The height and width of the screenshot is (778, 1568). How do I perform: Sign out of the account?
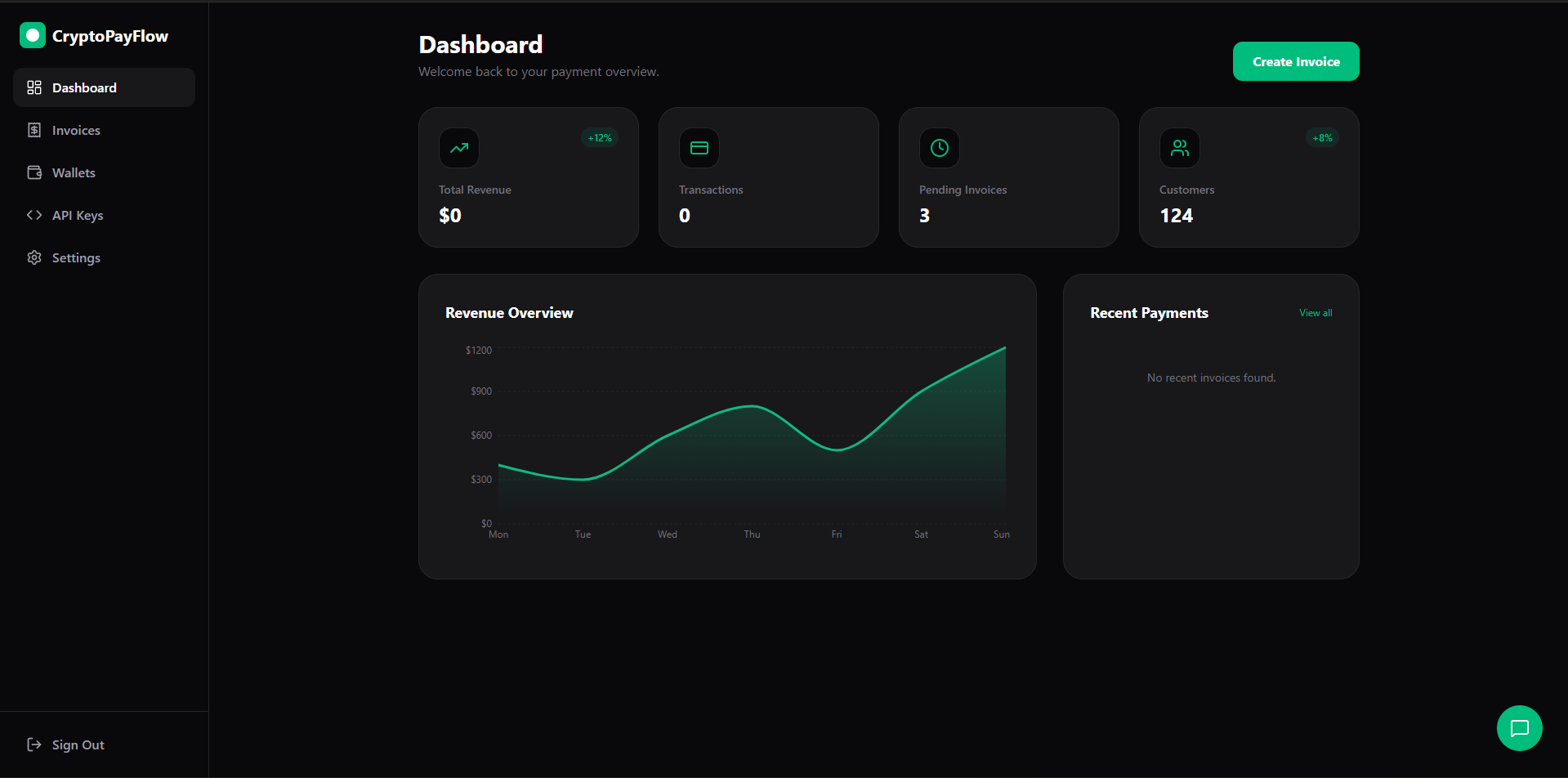(78, 744)
